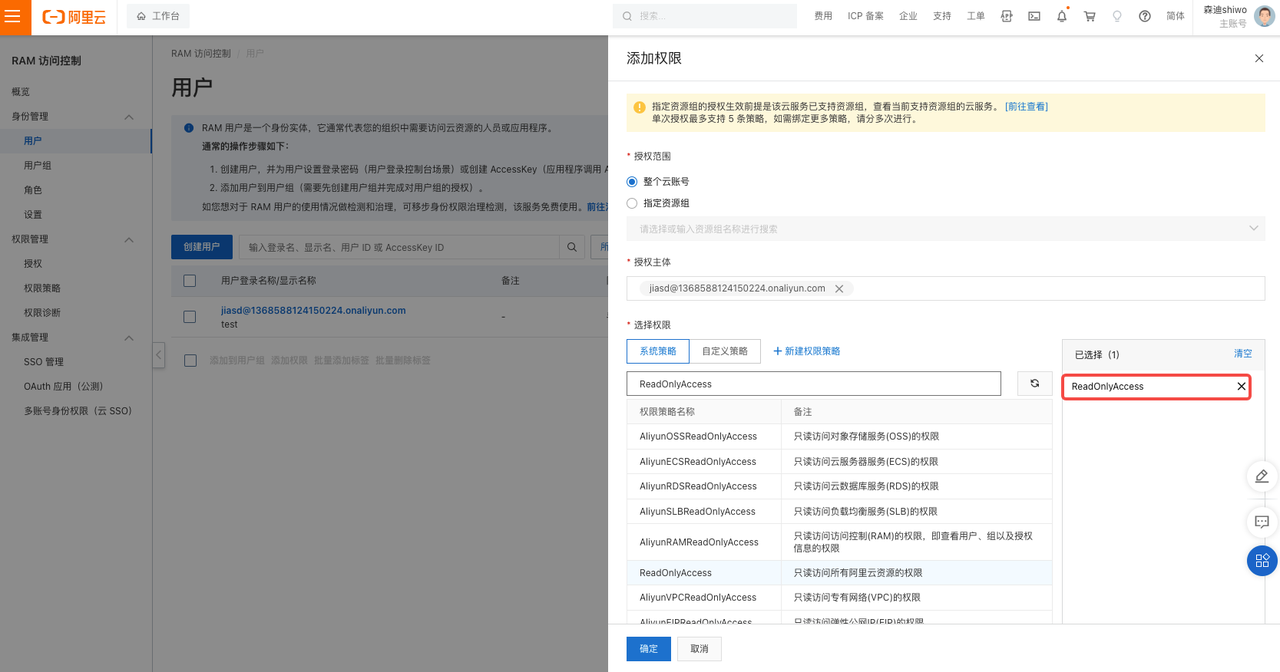Screen dimensions: 1280x672
Task: Select the AliyunVPCReadOnlyAccess policy
Action: (839, 597)
